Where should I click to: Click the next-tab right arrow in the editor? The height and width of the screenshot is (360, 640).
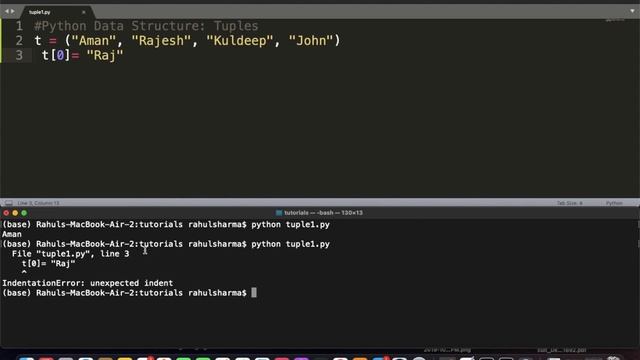click(x=12, y=11)
